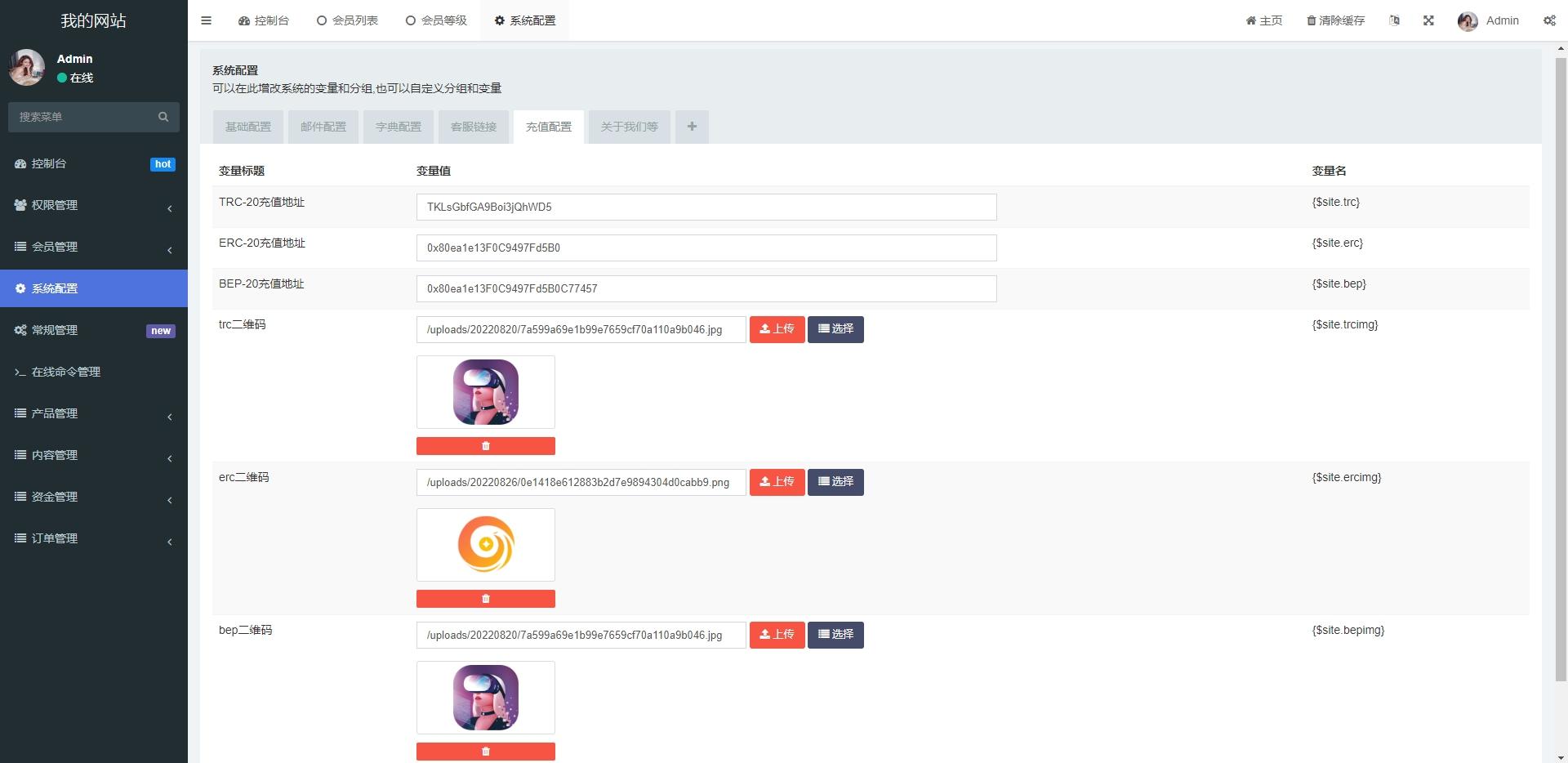Viewport: 1568px width, 763px height.
Task: Click the Admin avatar in top header
Action: (1468, 21)
